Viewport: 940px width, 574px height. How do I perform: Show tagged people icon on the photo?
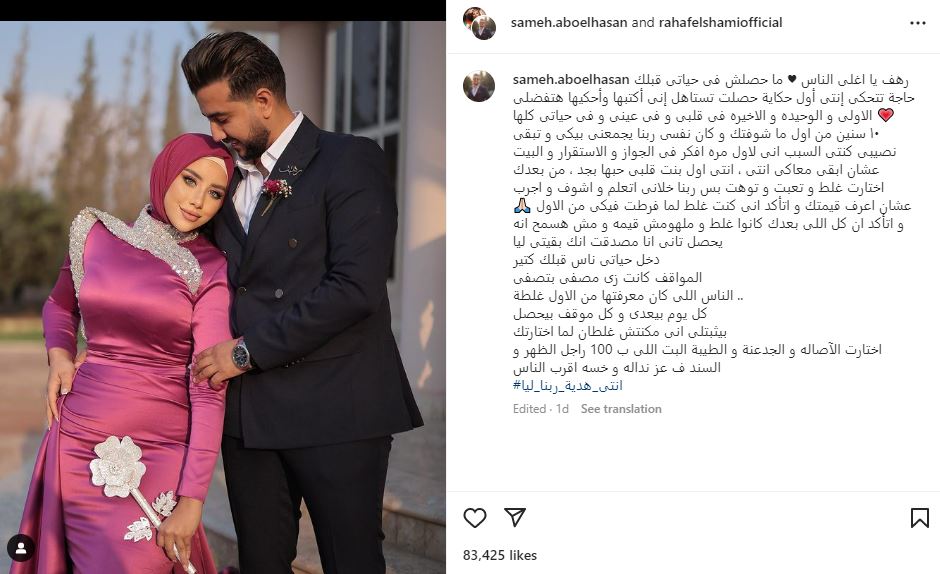[x=21, y=548]
